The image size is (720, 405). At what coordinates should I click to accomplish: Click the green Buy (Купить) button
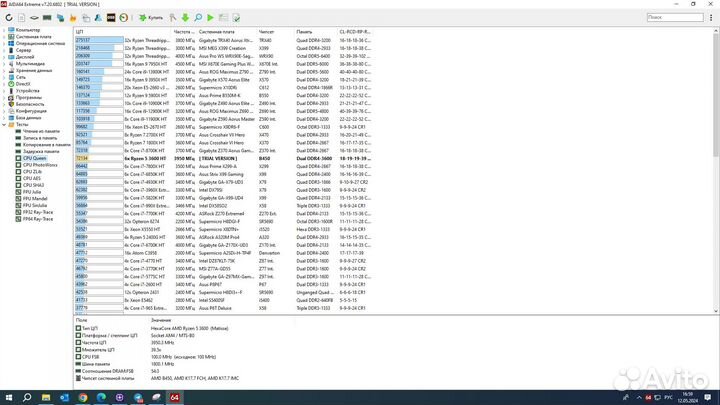[x=151, y=18]
